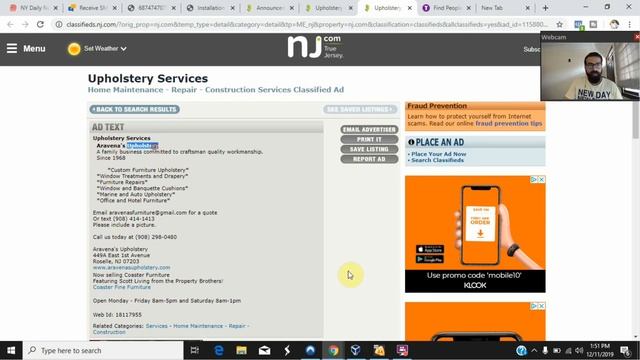The image size is (640, 360).
Task: Open Windows Start menu
Action: pyautogui.click(x=11, y=350)
